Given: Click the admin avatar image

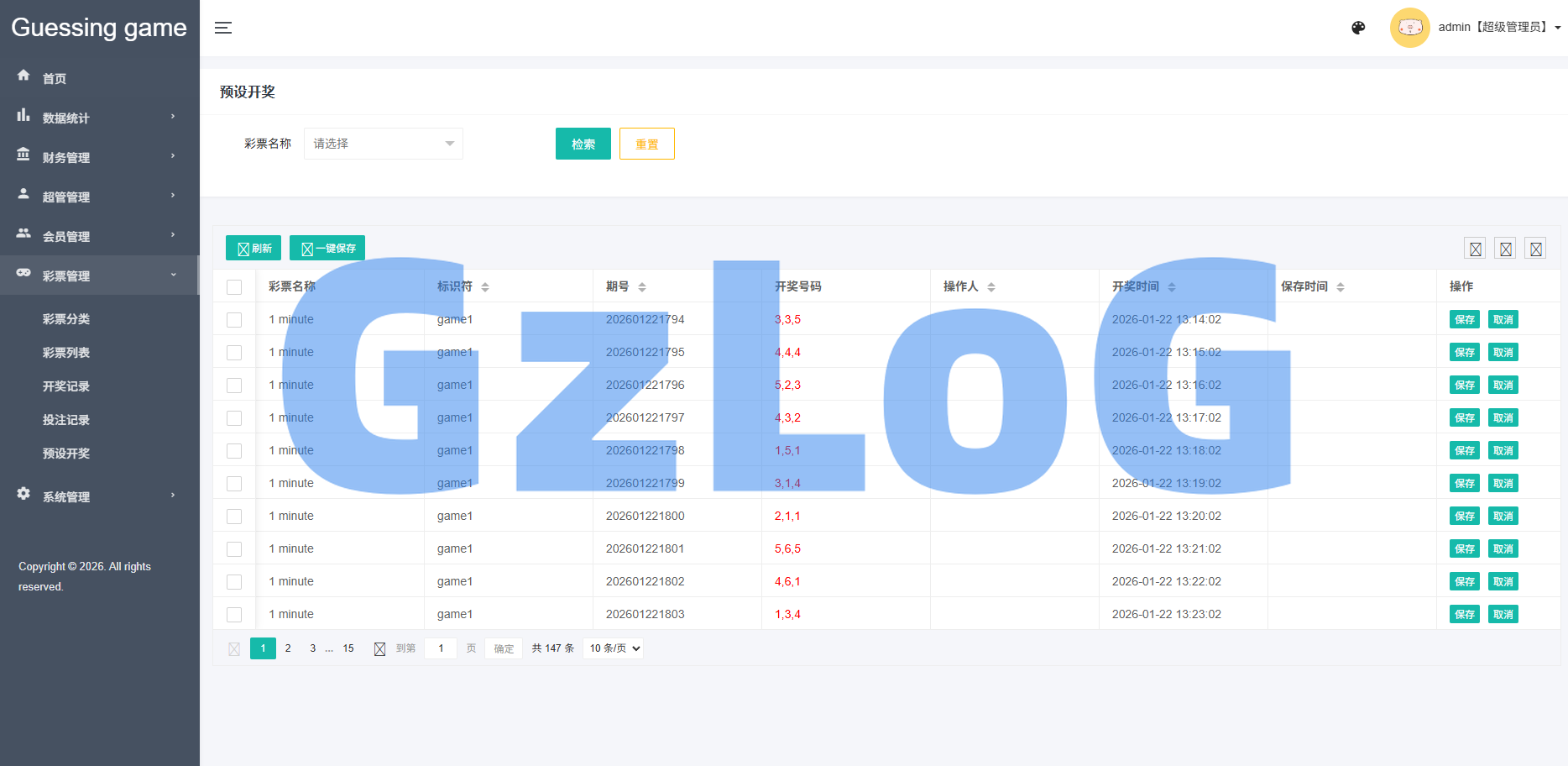Looking at the screenshot, I should 1409,28.
